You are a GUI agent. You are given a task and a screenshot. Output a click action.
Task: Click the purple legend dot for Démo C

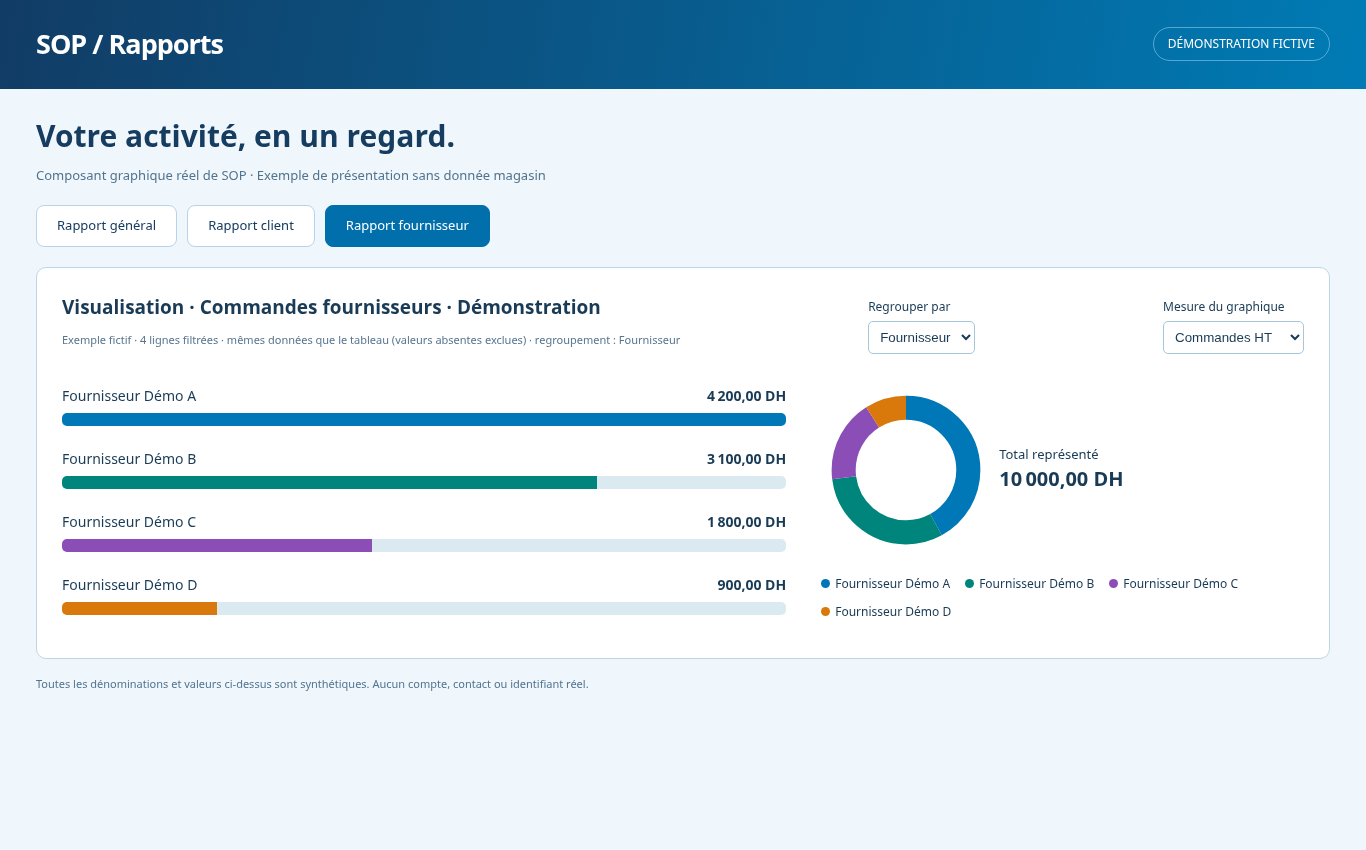coord(1113,583)
